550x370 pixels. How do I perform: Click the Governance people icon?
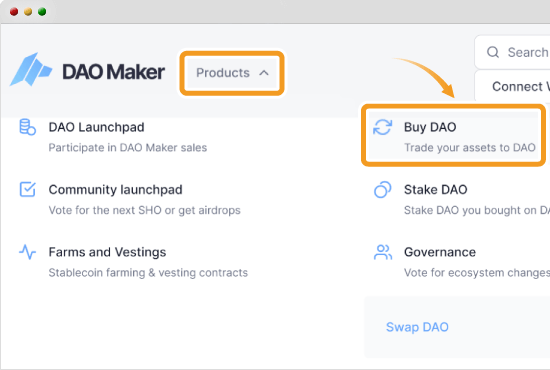(383, 252)
